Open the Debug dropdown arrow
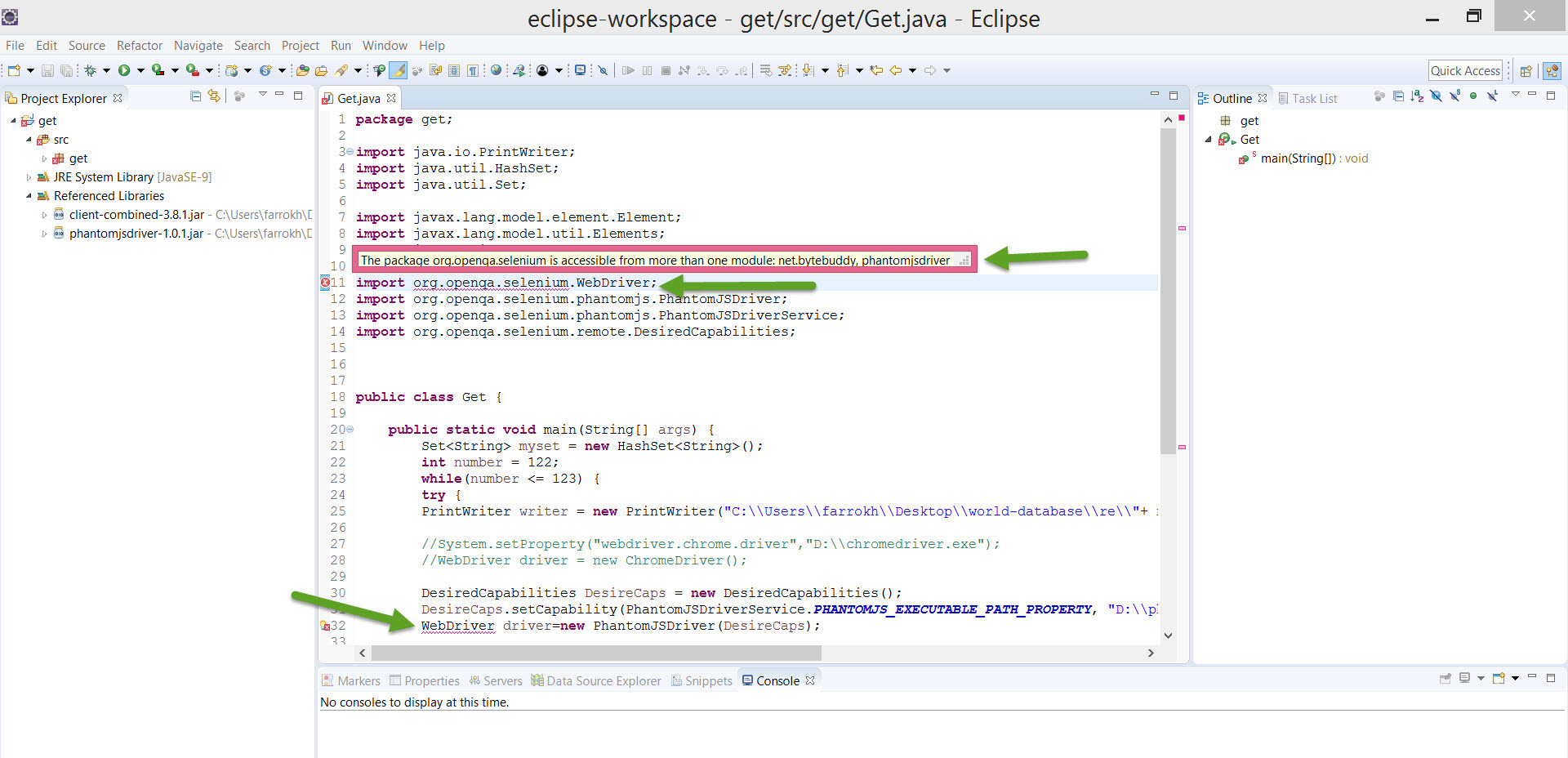Image resolution: width=1568 pixels, height=758 pixels. pos(106,70)
